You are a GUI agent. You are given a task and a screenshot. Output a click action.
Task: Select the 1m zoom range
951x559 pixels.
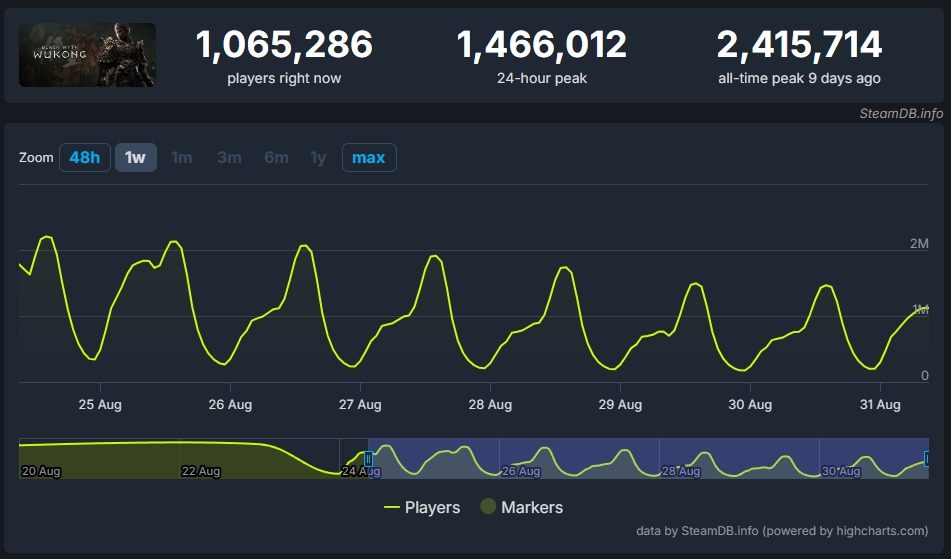click(x=182, y=158)
